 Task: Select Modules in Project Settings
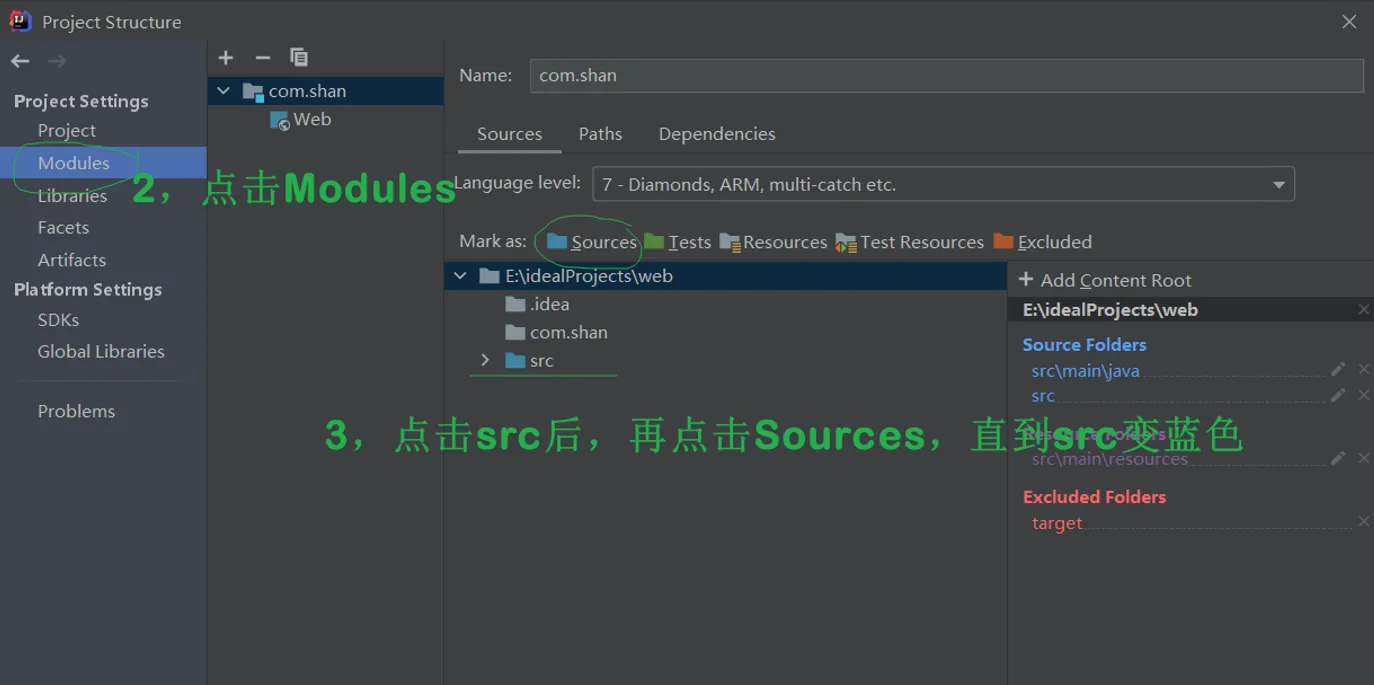[103, 163]
